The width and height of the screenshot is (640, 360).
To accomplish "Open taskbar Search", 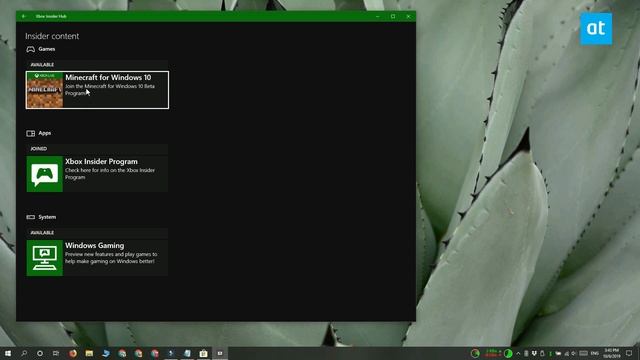I will coord(24,353).
